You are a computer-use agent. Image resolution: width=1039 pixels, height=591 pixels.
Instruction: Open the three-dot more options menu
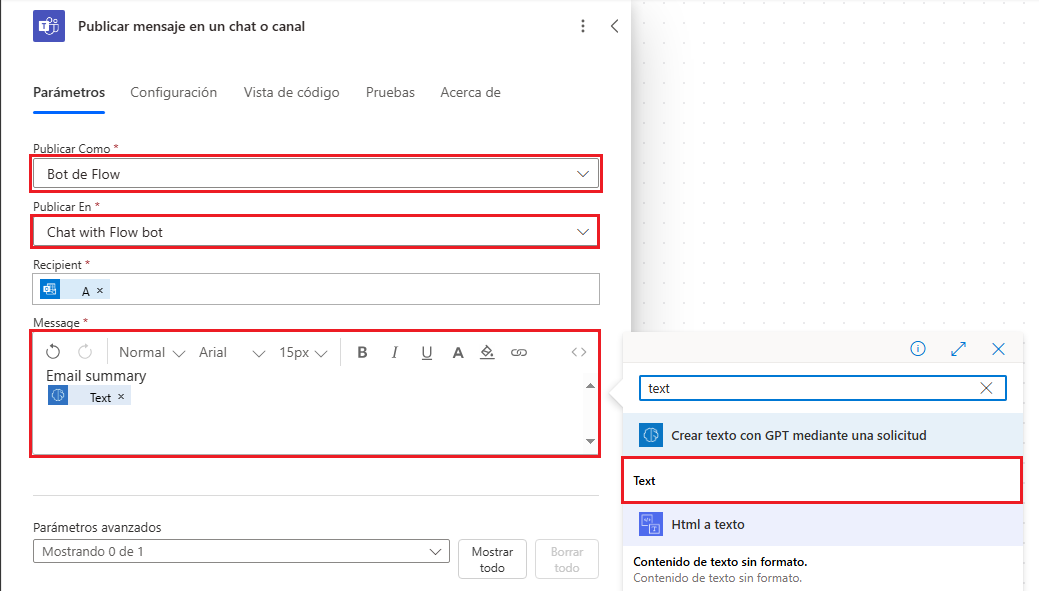click(x=582, y=26)
